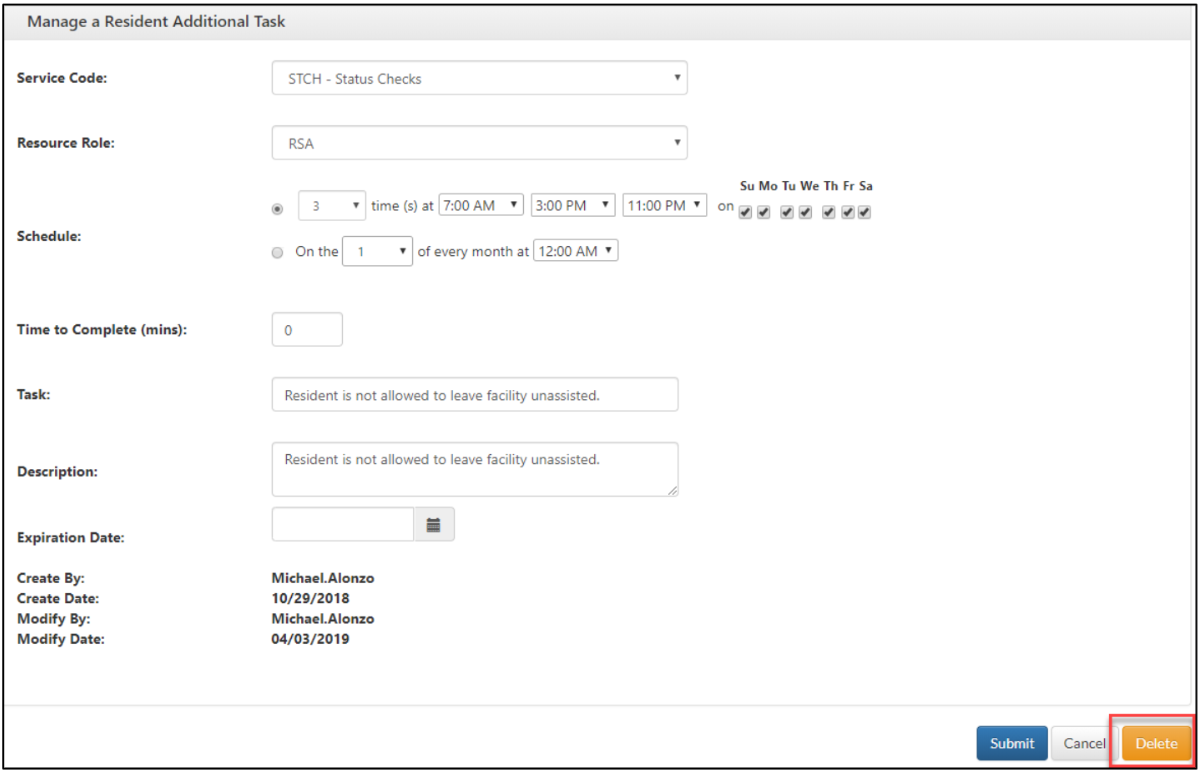Click the Time to Complete minutes field

(x=307, y=330)
